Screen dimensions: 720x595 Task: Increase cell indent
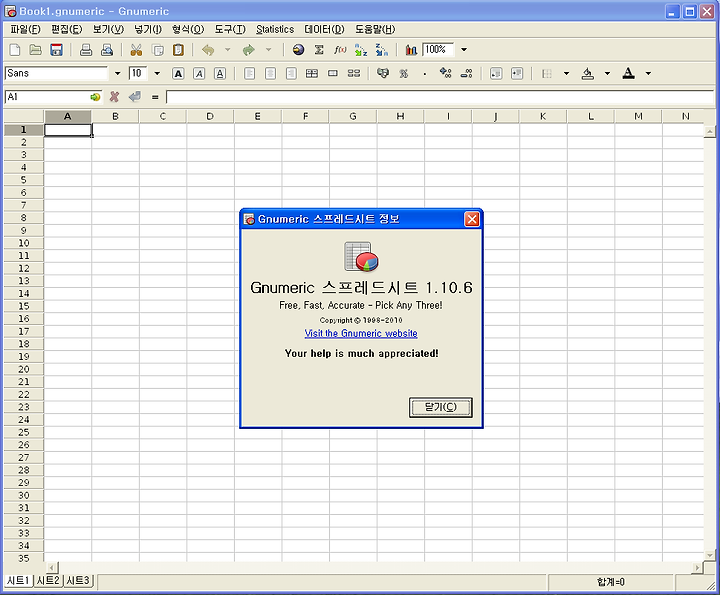click(x=517, y=73)
